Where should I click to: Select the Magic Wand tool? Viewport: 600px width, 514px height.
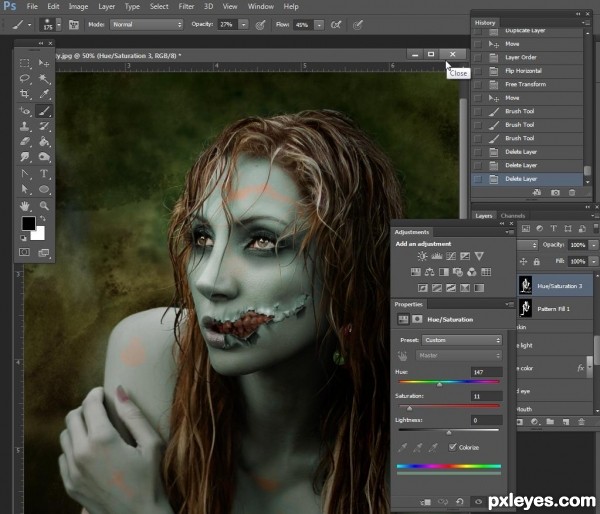(x=44, y=79)
